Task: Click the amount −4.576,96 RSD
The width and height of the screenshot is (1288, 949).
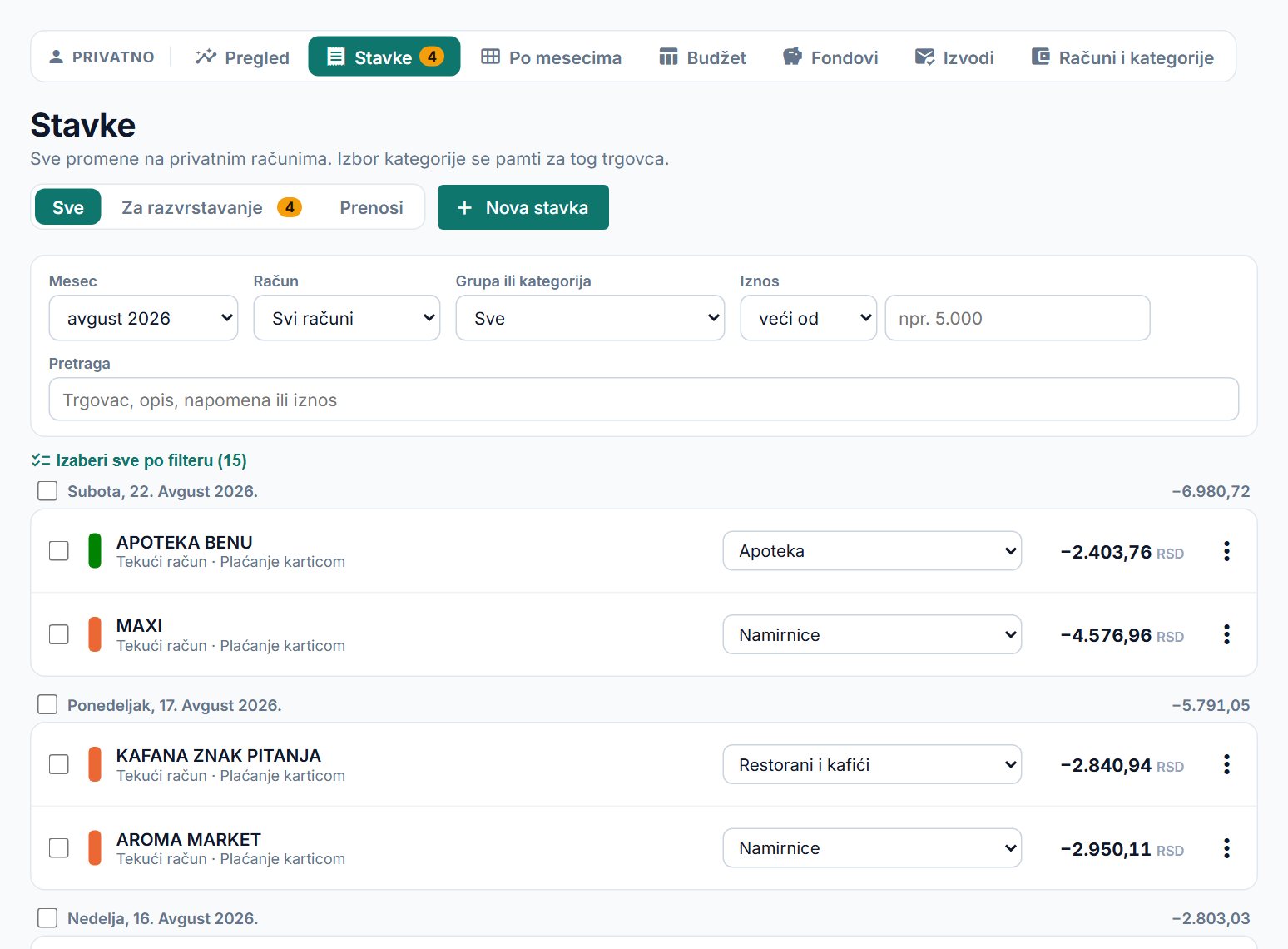Action: click(1122, 635)
